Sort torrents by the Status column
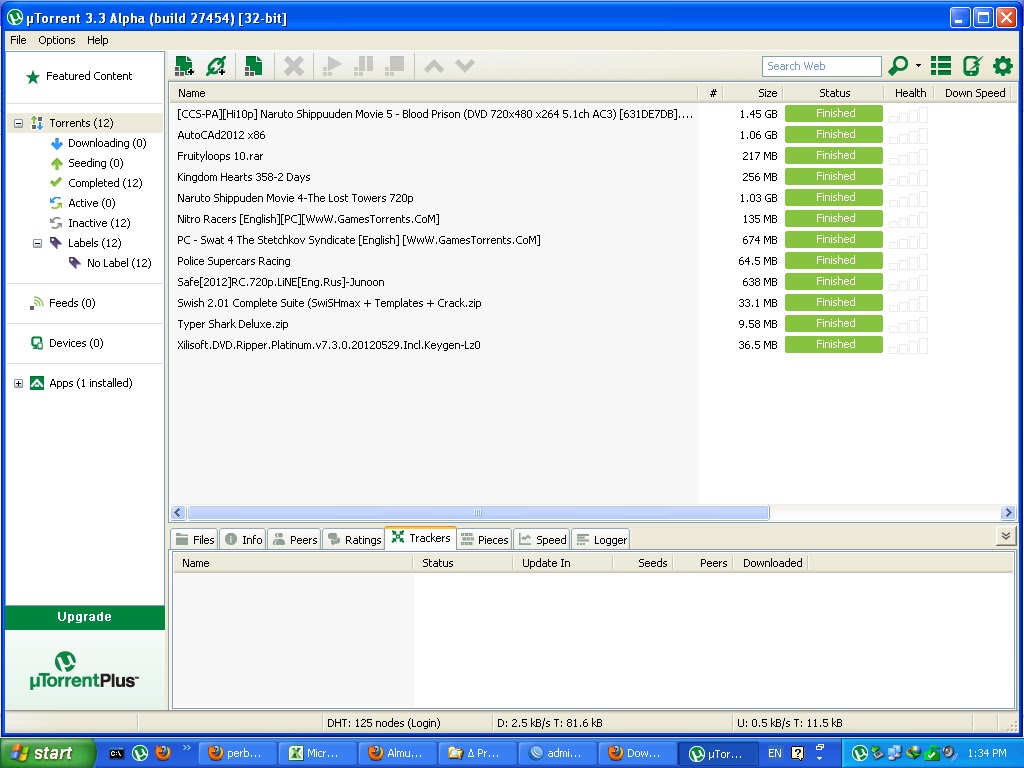 pos(834,93)
